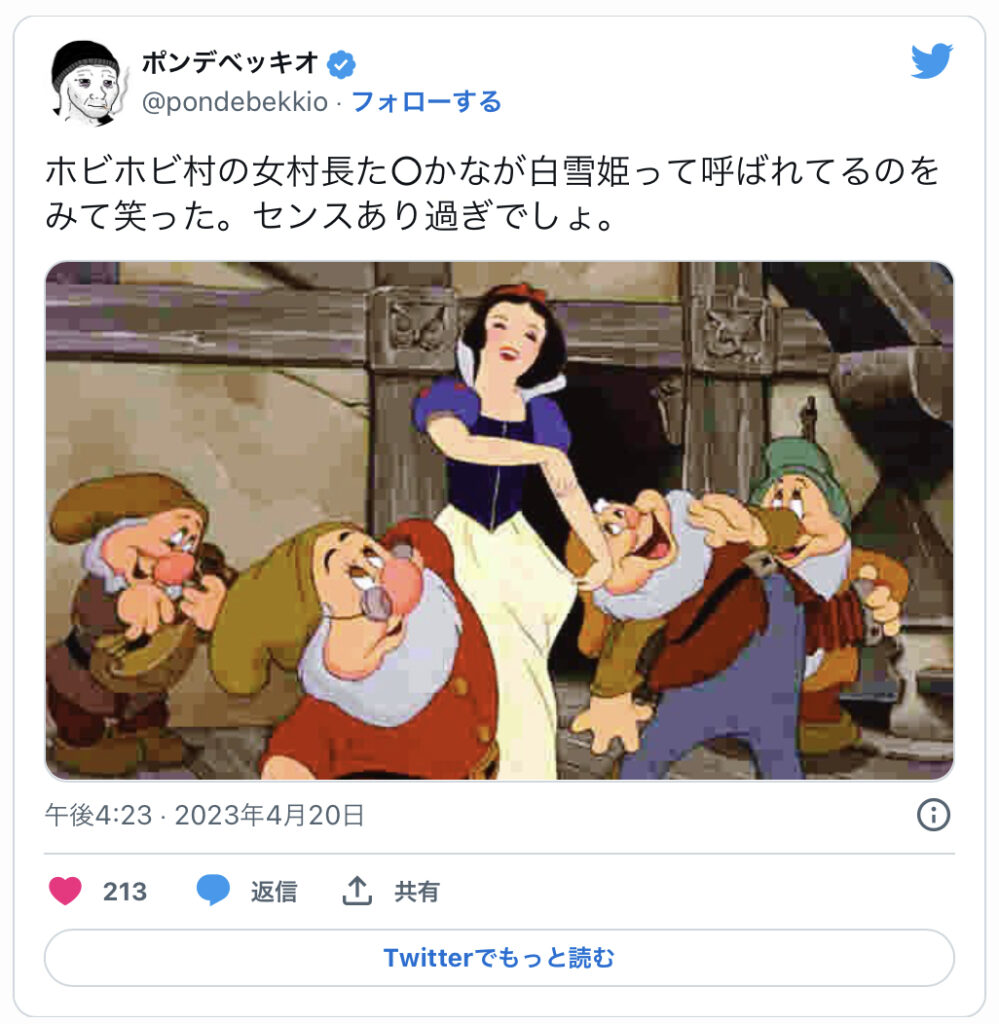Click the 共有 share label
The height and width of the screenshot is (1024, 999).
(417, 891)
